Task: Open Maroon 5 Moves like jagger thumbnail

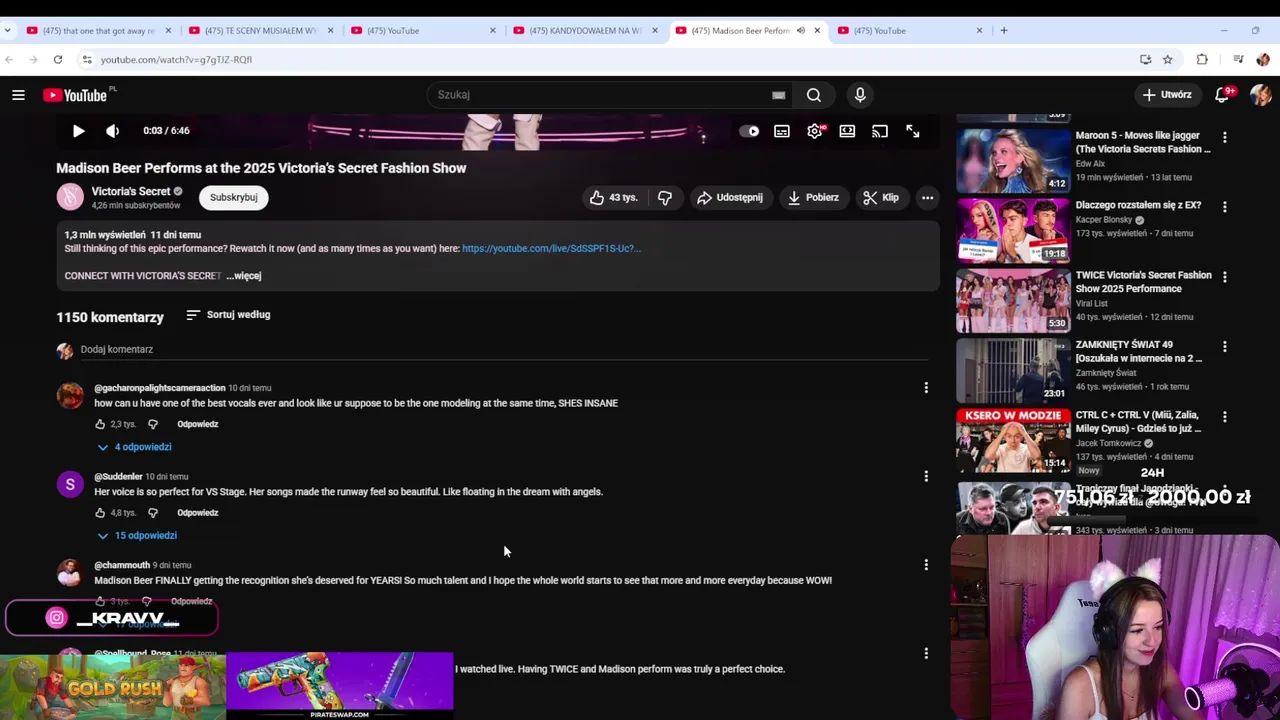Action: coord(1013,160)
